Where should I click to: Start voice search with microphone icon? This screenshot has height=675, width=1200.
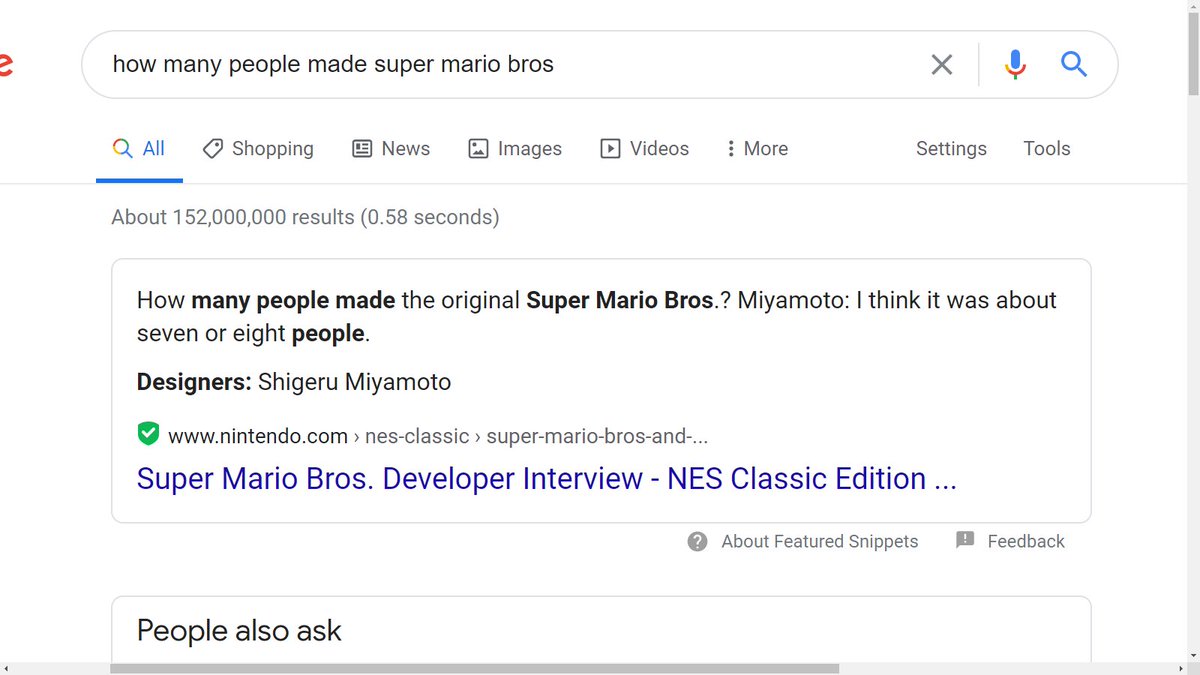1015,65
